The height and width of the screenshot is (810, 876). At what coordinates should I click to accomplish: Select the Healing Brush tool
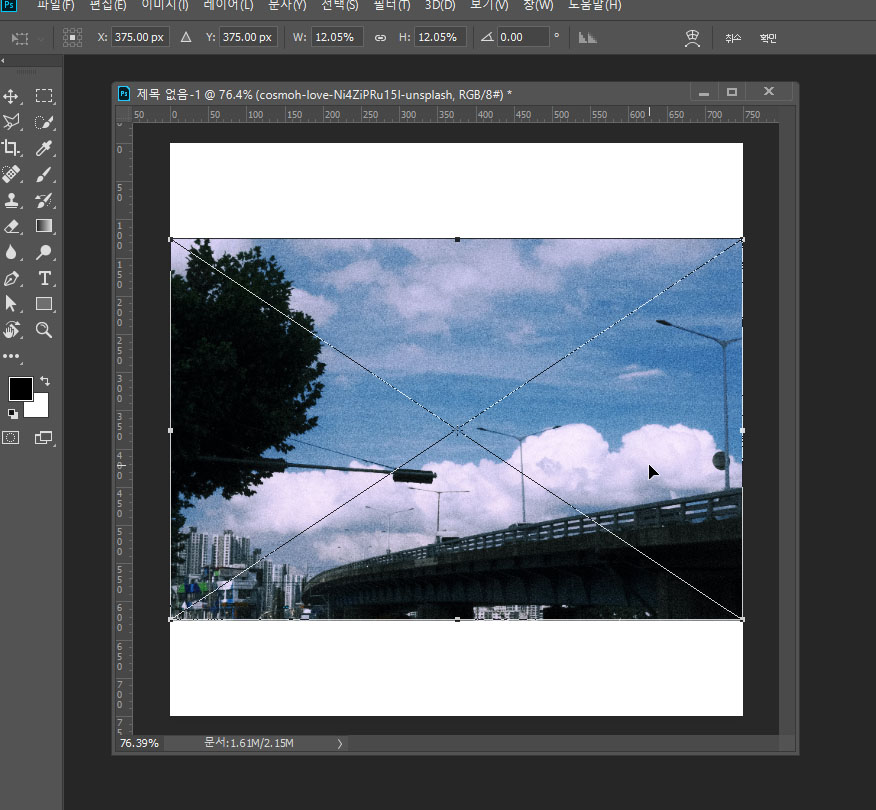[11, 174]
